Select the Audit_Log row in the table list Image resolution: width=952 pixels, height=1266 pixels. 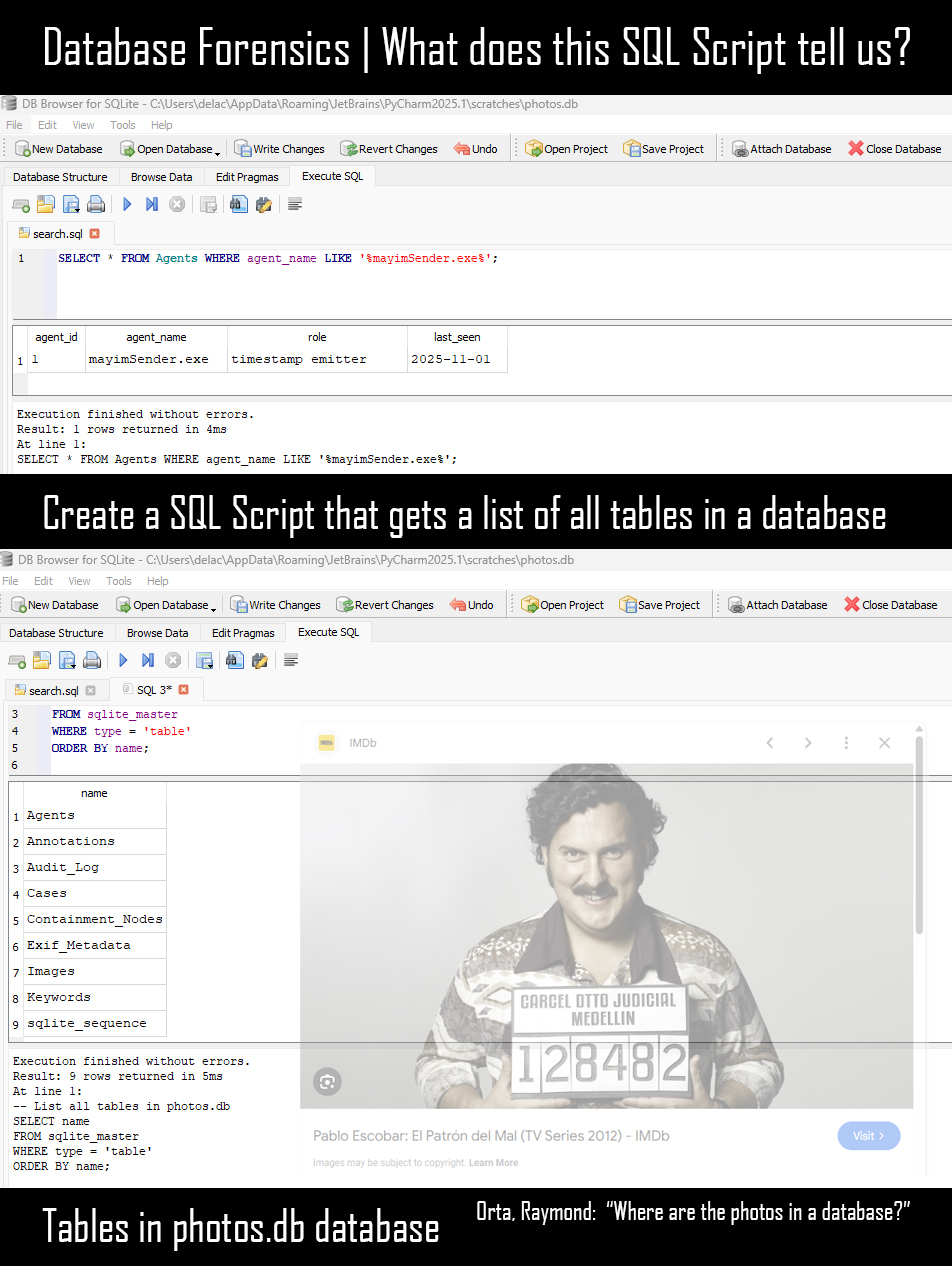[63, 867]
